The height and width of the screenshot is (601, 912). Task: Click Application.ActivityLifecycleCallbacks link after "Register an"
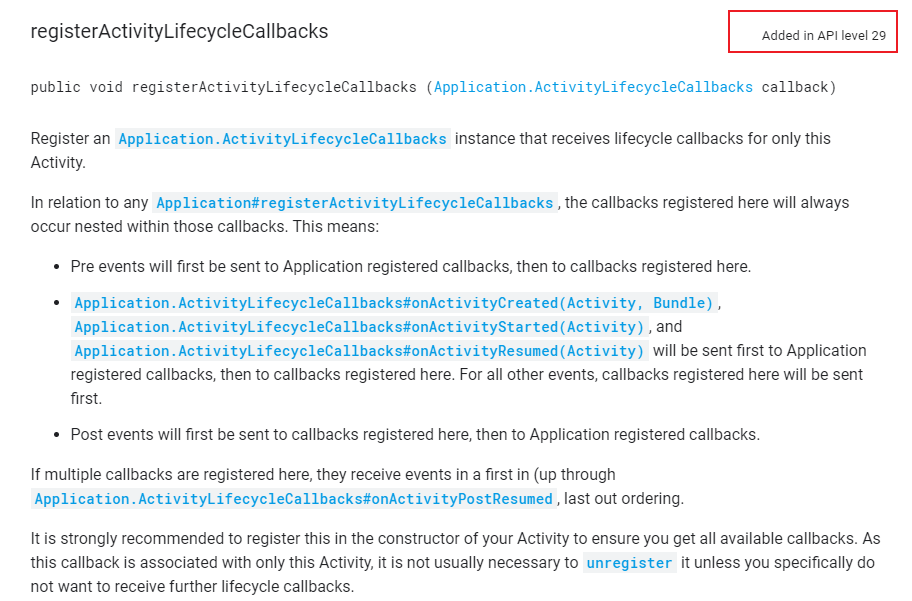tap(283, 139)
